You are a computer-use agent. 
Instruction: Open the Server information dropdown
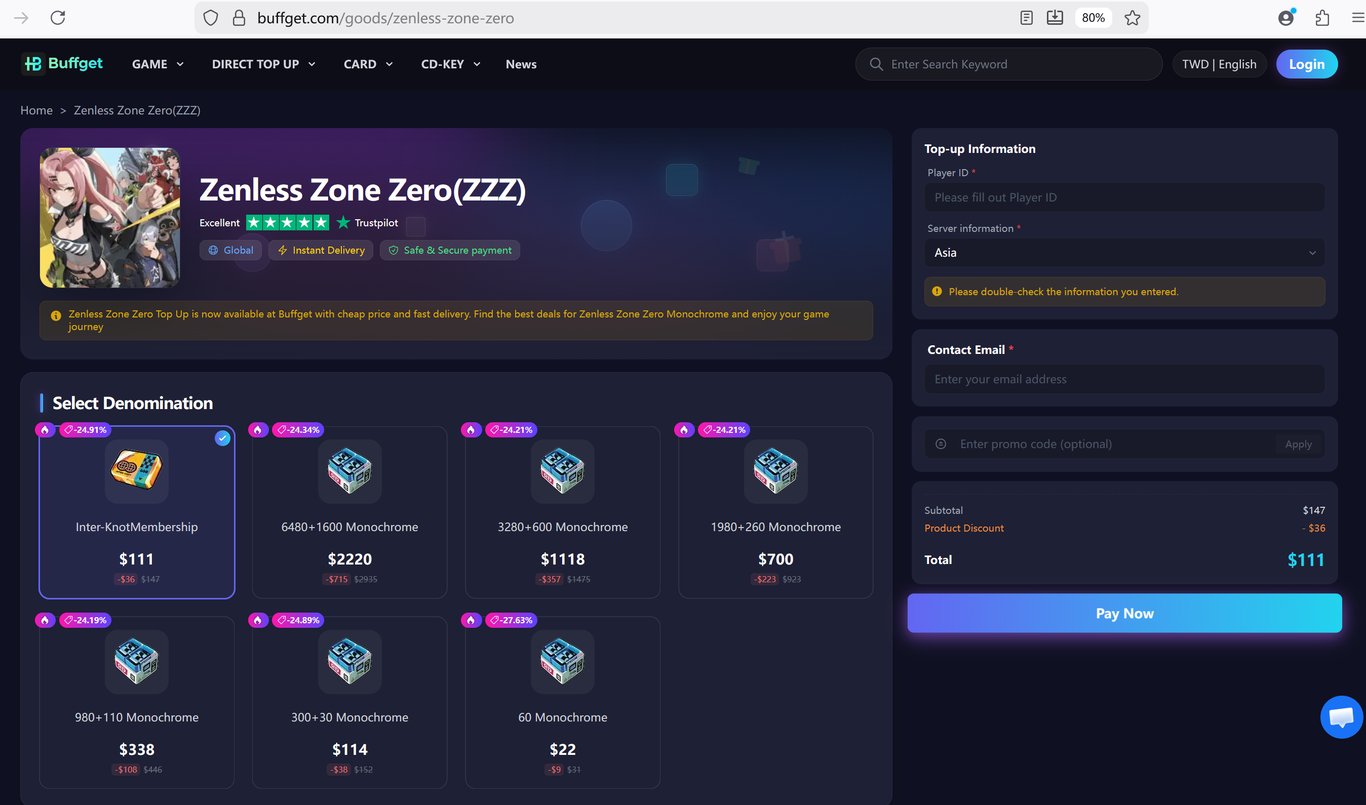(1125, 253)
